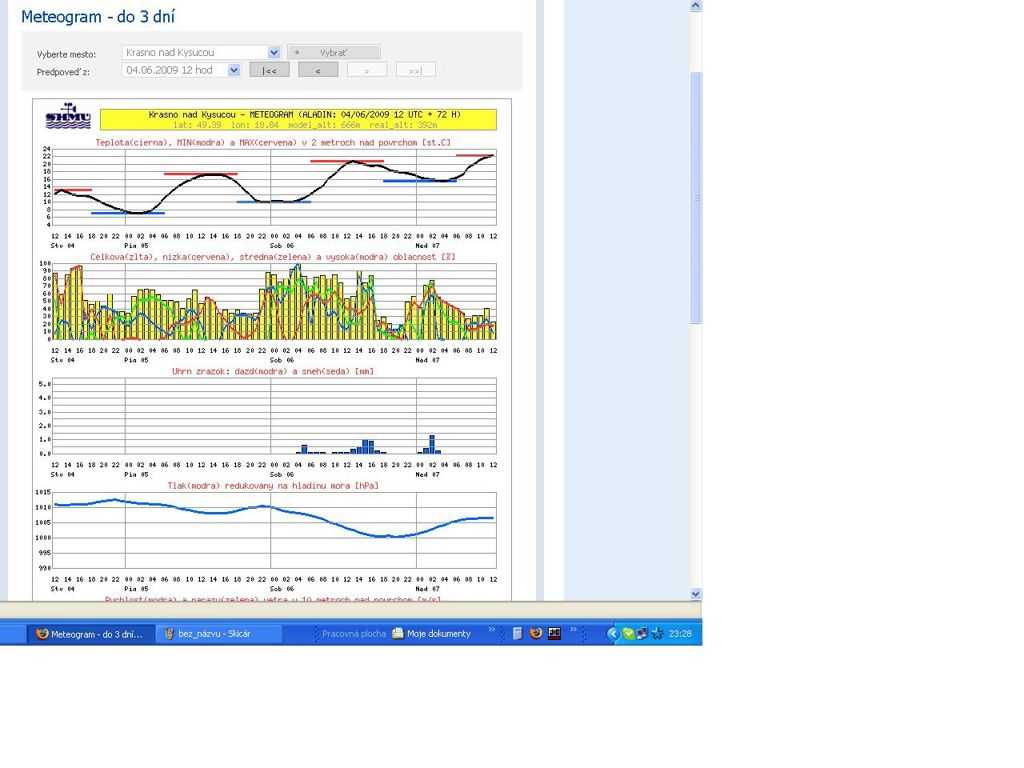Click the 'Vybrať' button
The image size is (1024, 768).
334,52
